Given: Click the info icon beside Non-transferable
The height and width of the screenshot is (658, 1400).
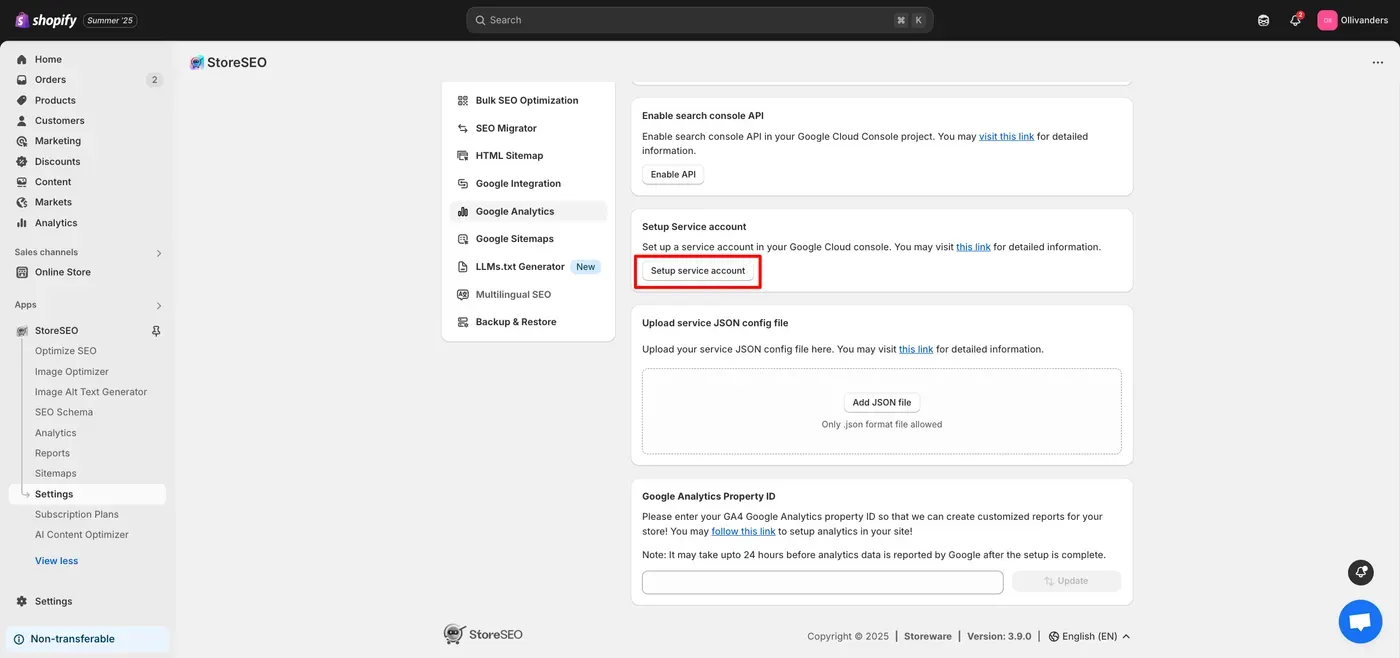Looking at the screenshot, I should pyautogui.click(x=19, y=639).
